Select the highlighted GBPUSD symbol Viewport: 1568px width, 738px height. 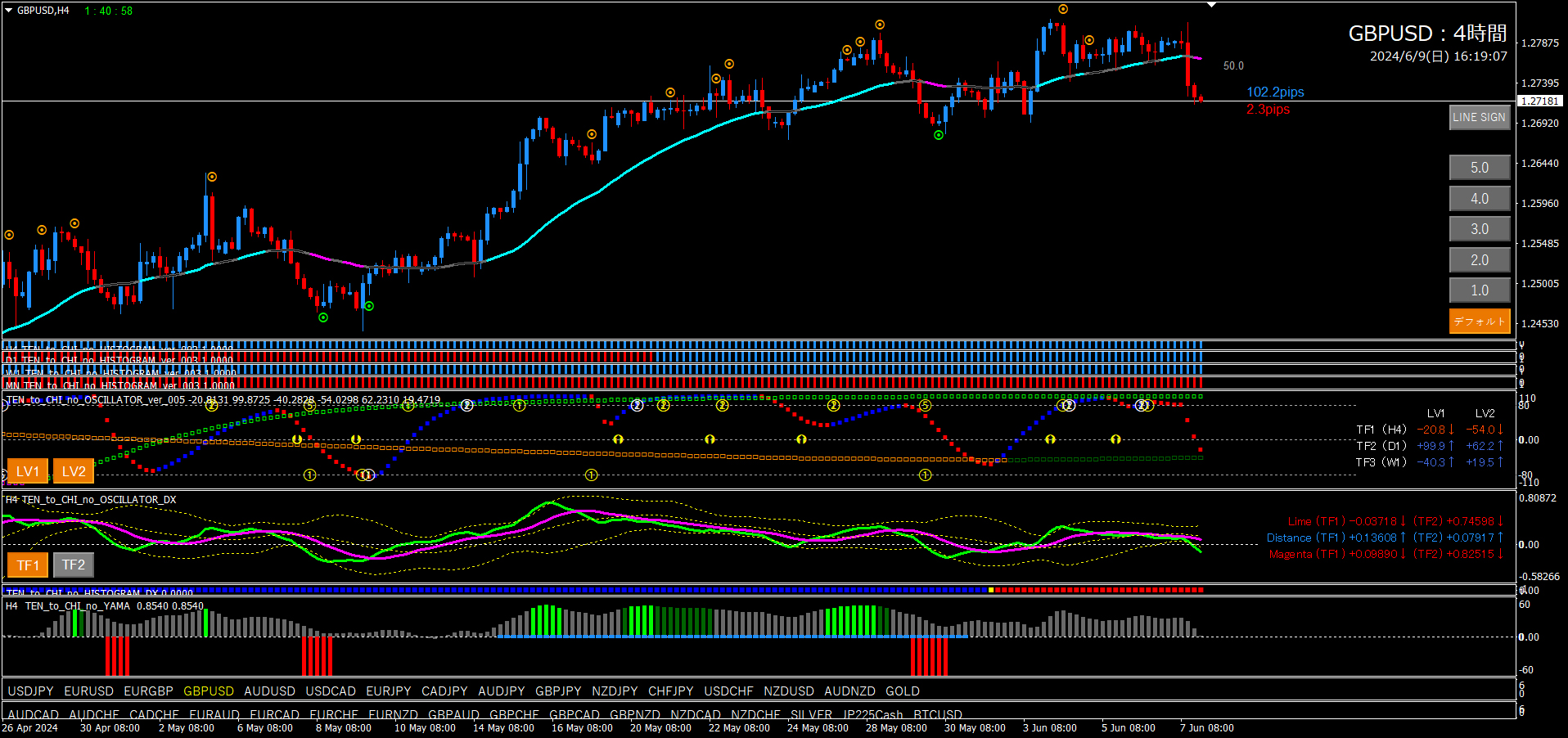pyautogui.click(x=209, y=691)
